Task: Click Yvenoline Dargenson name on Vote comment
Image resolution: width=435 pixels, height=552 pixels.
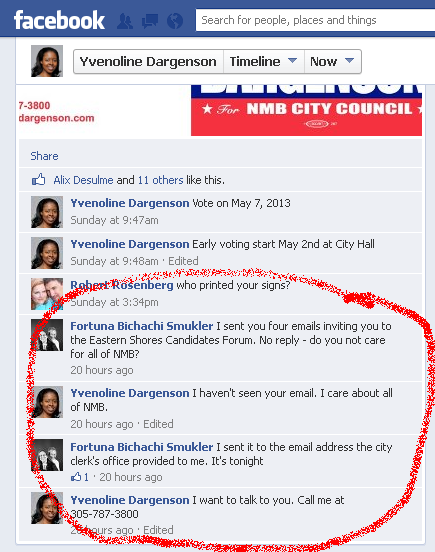Action: (x=130, y=203)
